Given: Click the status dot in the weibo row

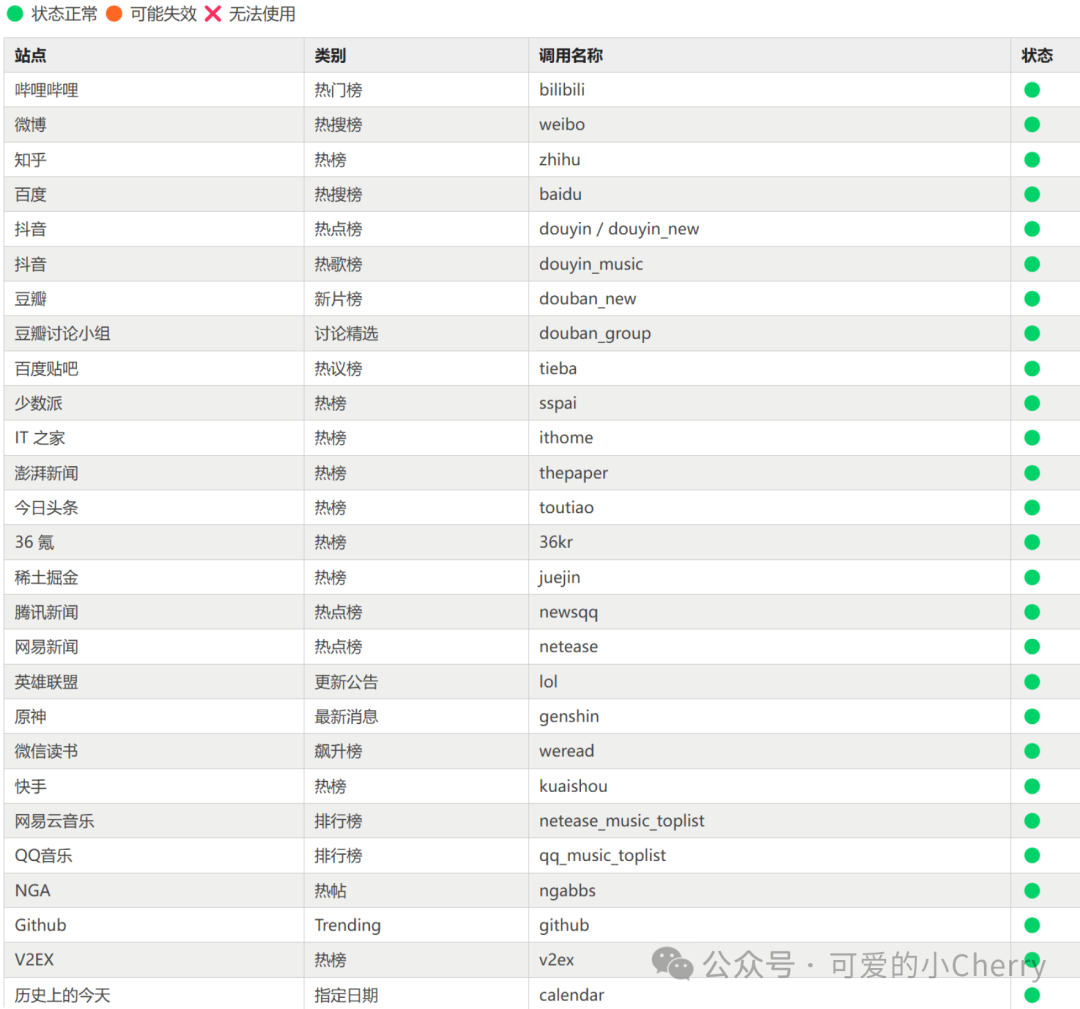Looking at the screenshot, I should pos(1032,125).
